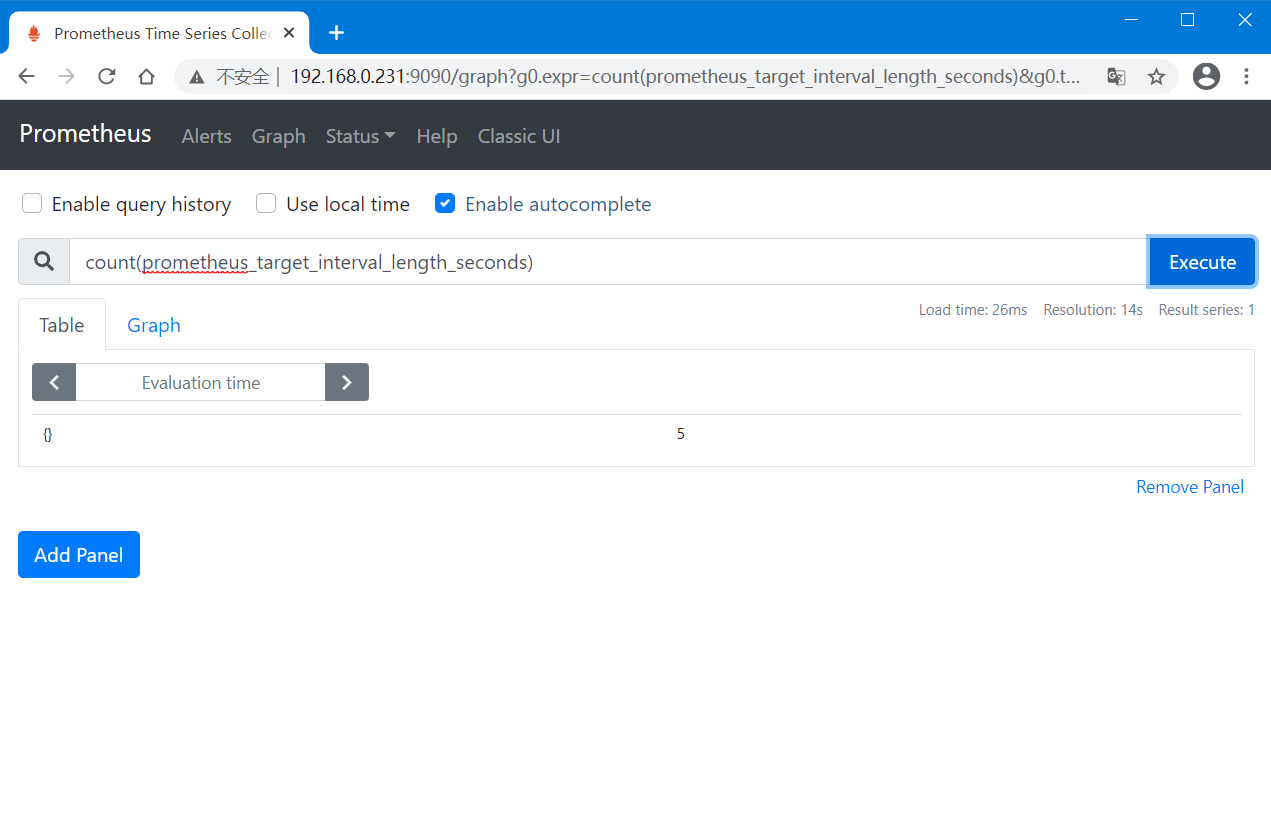
Task: Open the Alerts page
Action: (x=207, y=136)
